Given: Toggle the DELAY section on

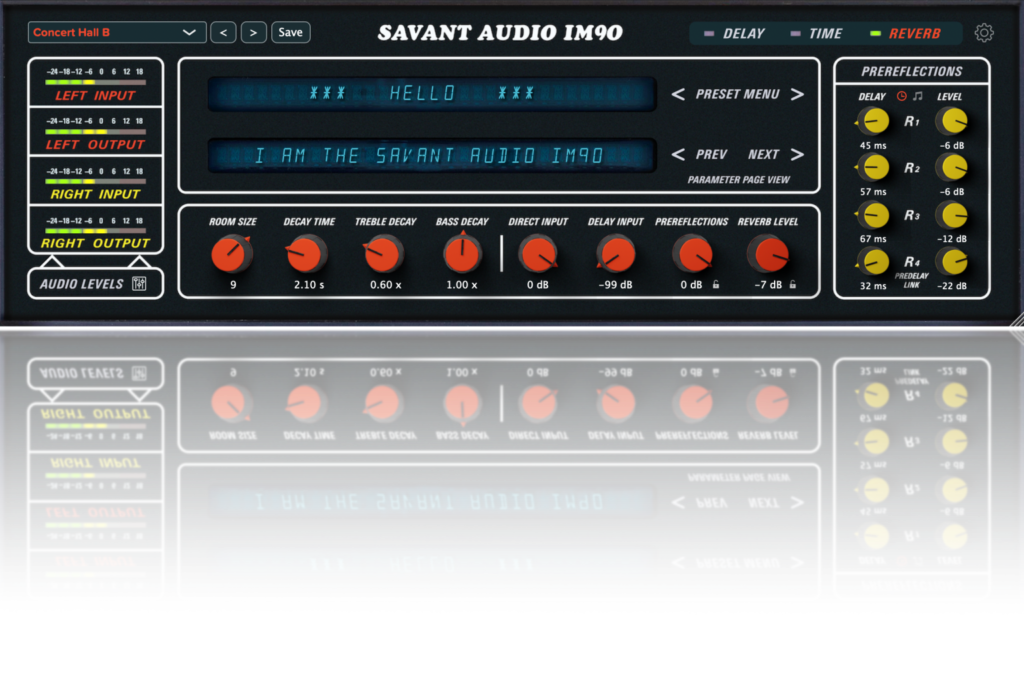Looking at the screenshot, I should (735, 33).
